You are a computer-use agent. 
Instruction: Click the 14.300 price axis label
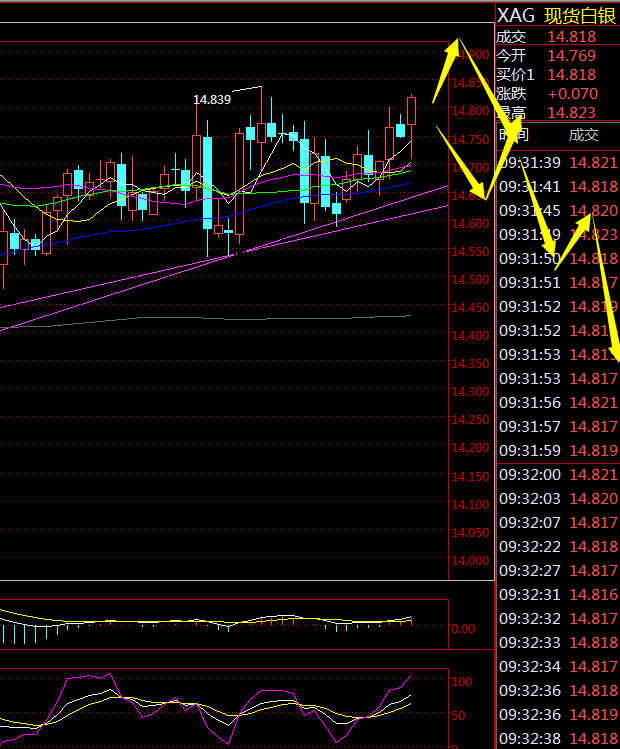[470, 392]
